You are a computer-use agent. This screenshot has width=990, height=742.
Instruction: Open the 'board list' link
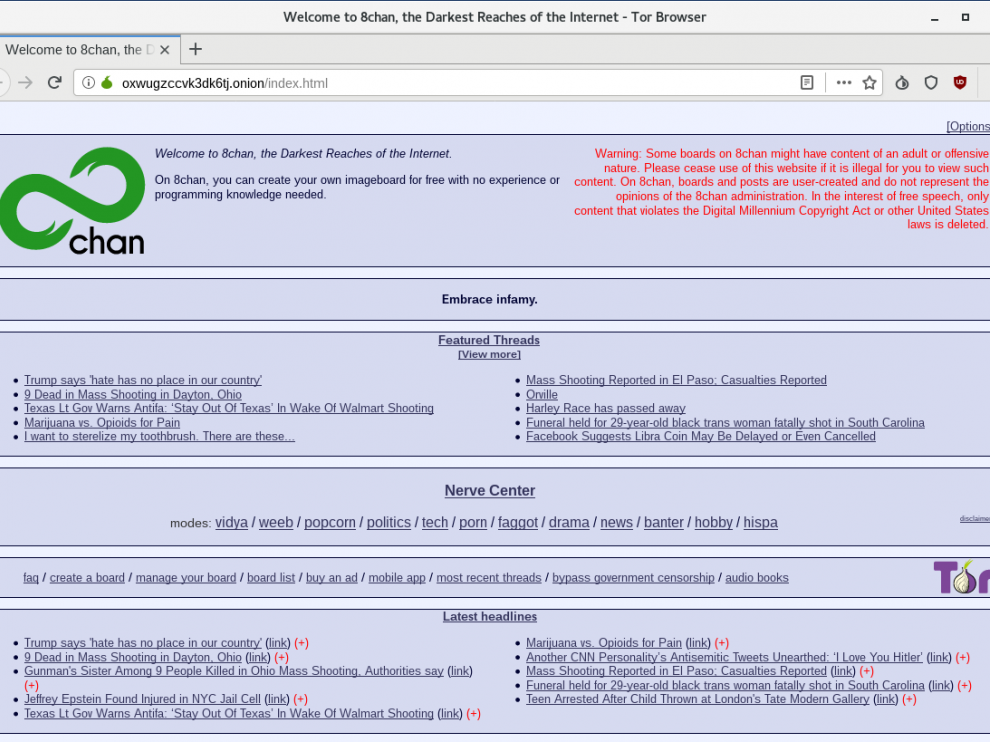pyautogui.click(x=271, y=578)
